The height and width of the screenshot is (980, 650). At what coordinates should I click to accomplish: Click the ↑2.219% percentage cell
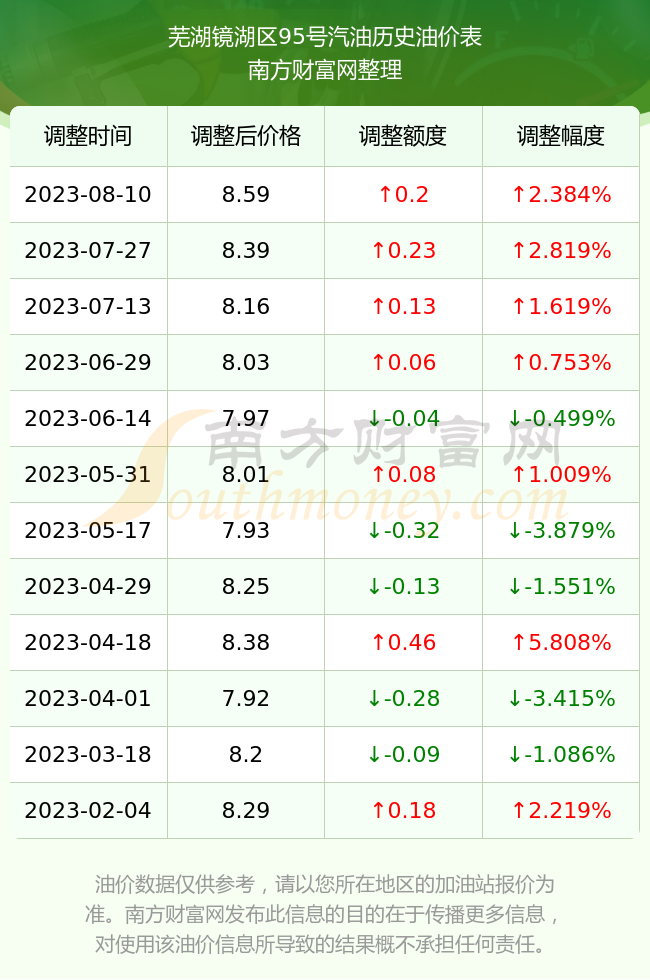[x=561, y=811]
